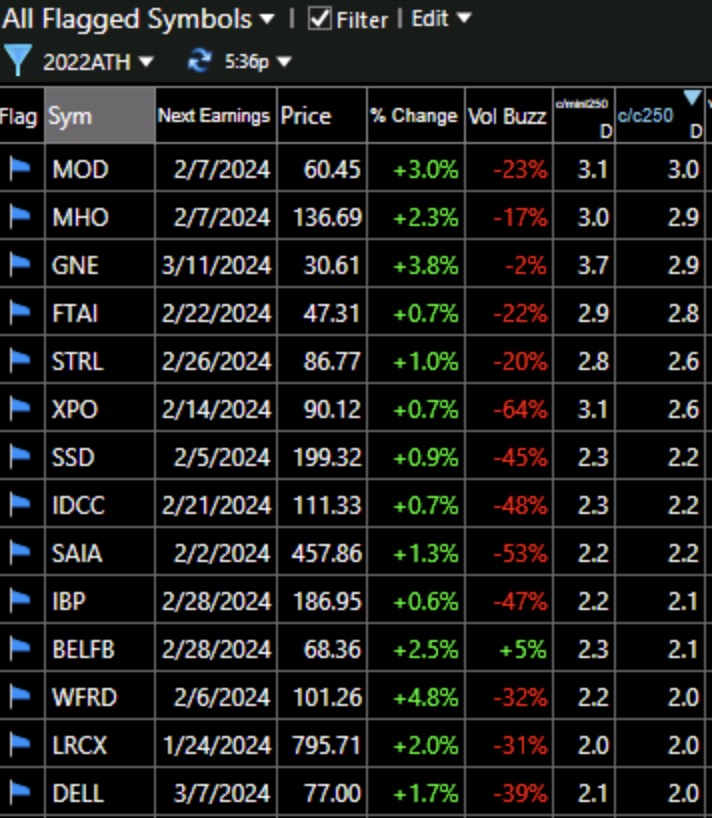The height and width of the screenshot is (818, 712).
Task: Click the -2% Vol Buzz value
Action: pos(526,265)
